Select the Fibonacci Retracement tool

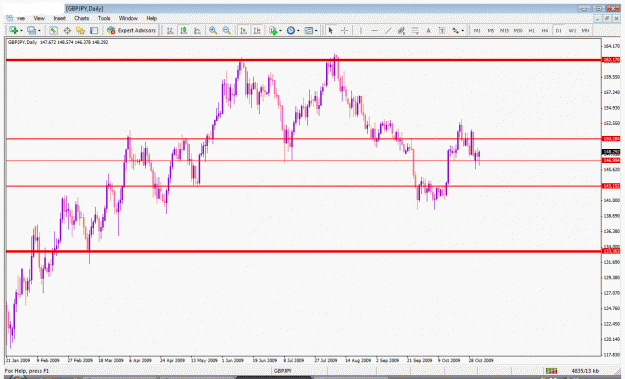[x=415, y=30]
